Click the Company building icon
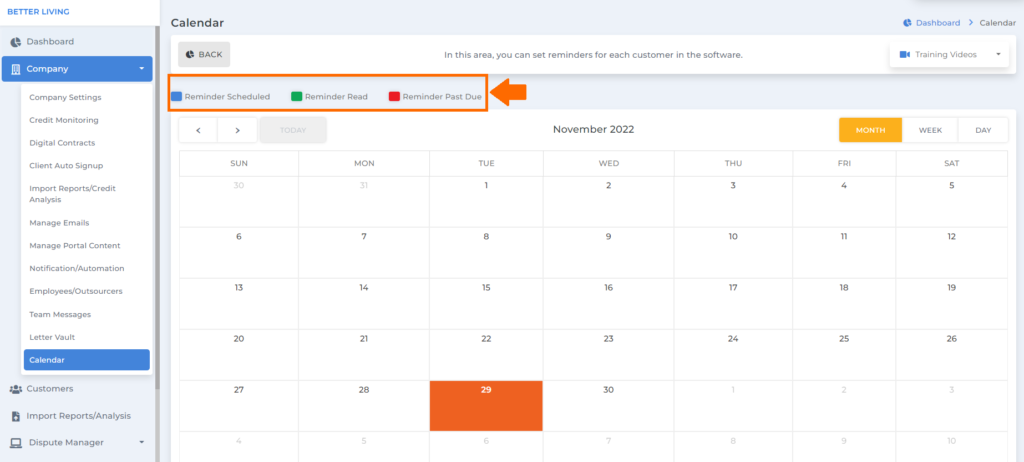This screenshot has height=462, width=1024. [x=16, y=69]
